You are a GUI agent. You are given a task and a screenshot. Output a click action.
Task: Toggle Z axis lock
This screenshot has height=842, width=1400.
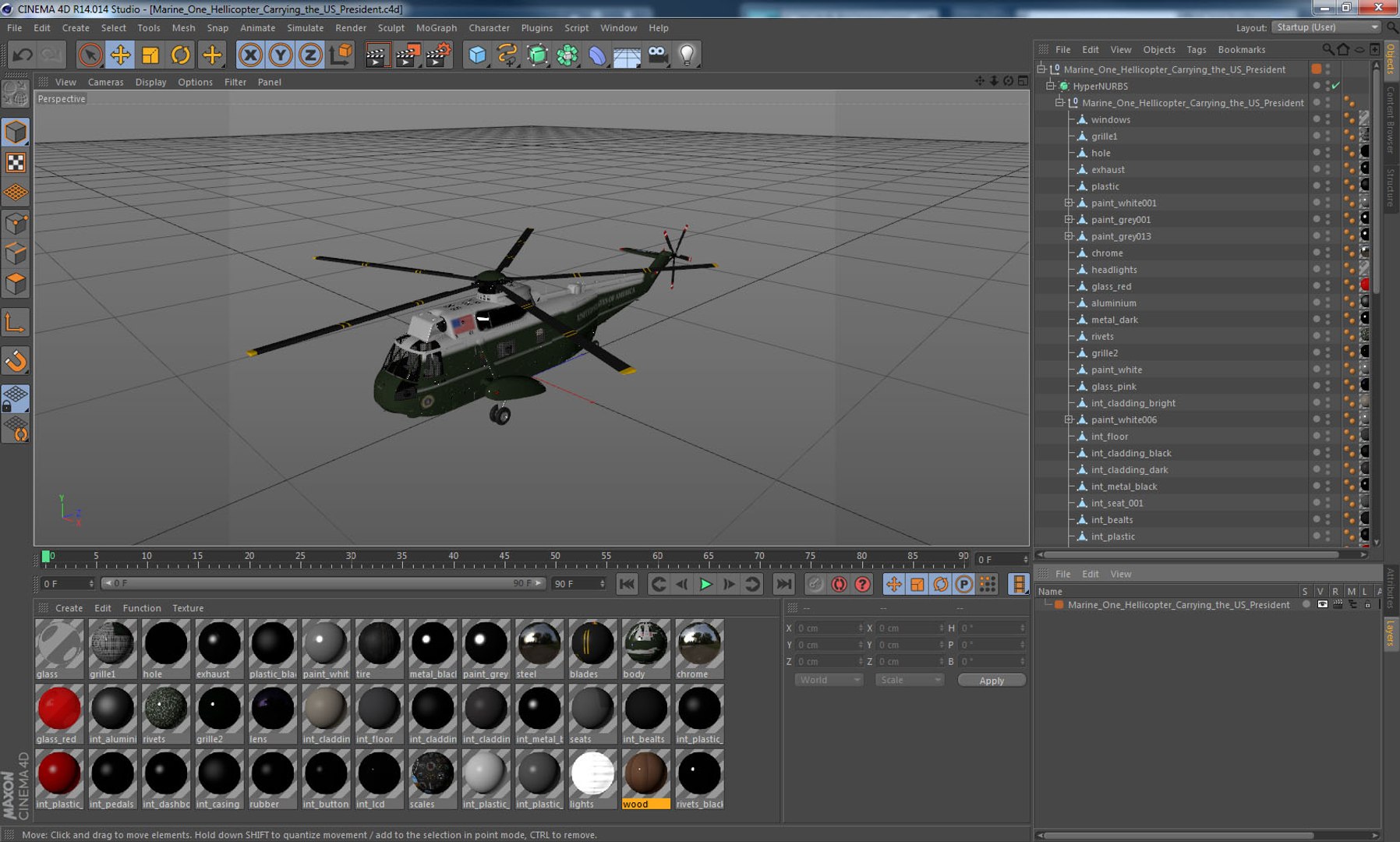tap(310, 55)
